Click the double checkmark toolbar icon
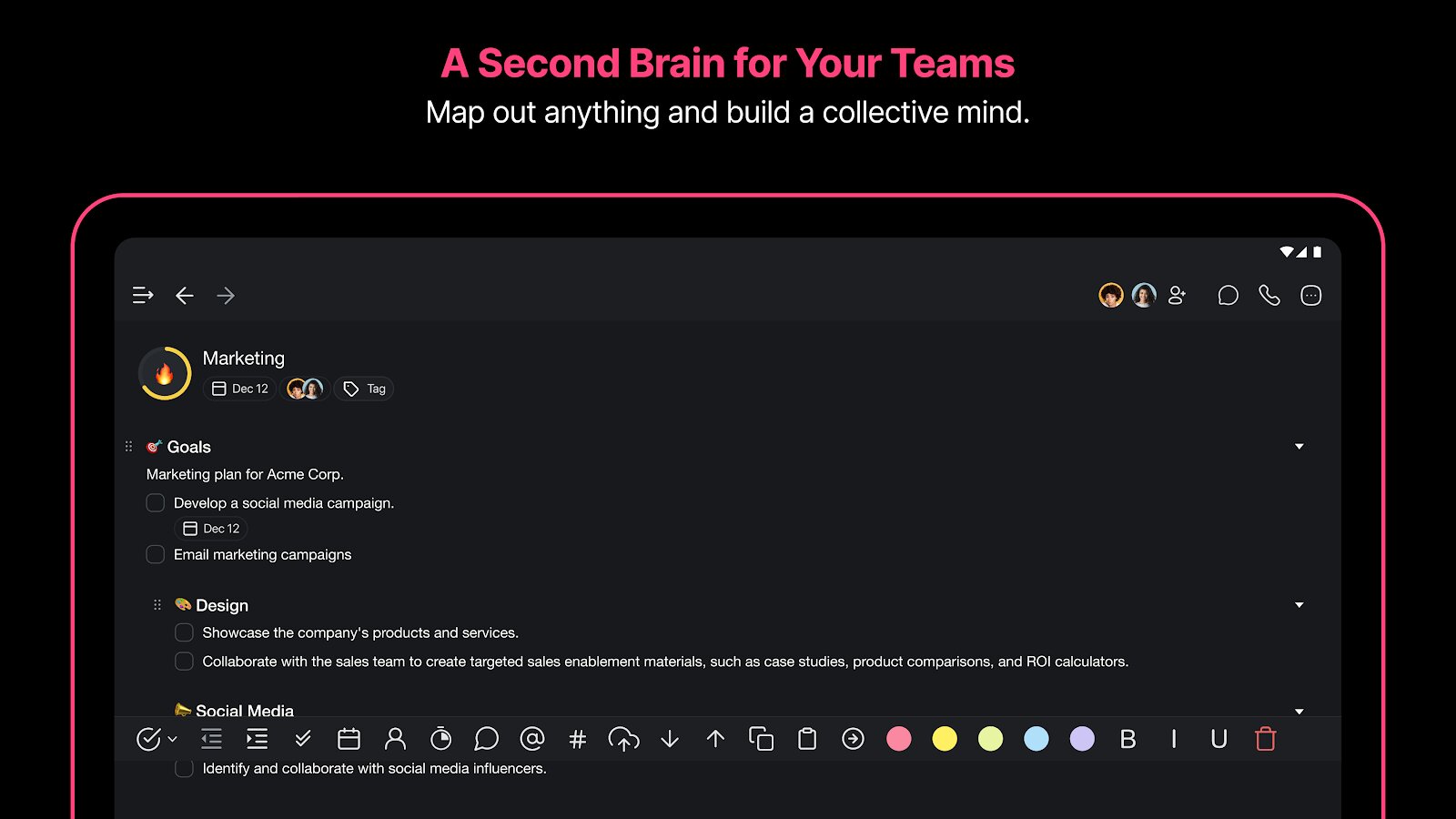Screen dimensions: 1456x819 click(303, 739)
